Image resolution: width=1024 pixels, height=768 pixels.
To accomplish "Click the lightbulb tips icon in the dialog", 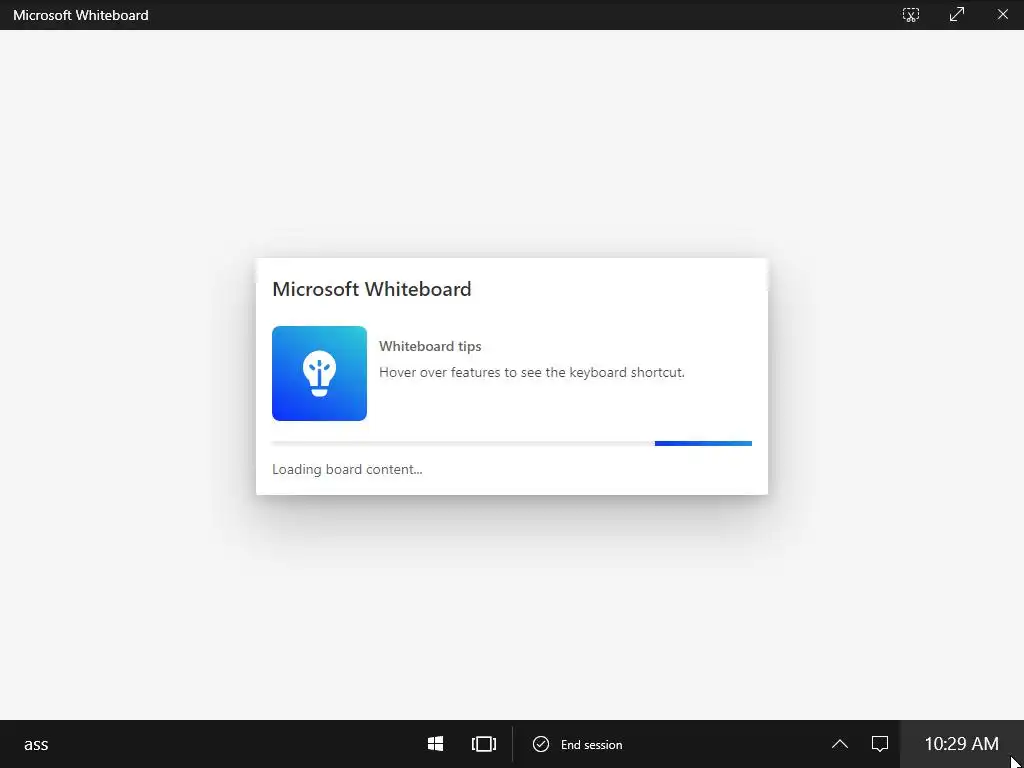I will coord(319,374).
